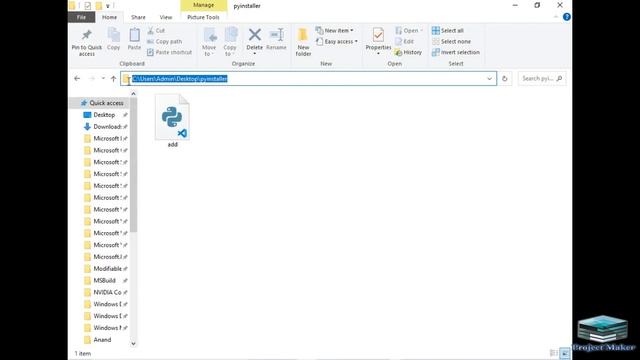This screenshot has height=360, width=640.
Task: Go back with the back arrow
Action: click(x=77, y=78)
